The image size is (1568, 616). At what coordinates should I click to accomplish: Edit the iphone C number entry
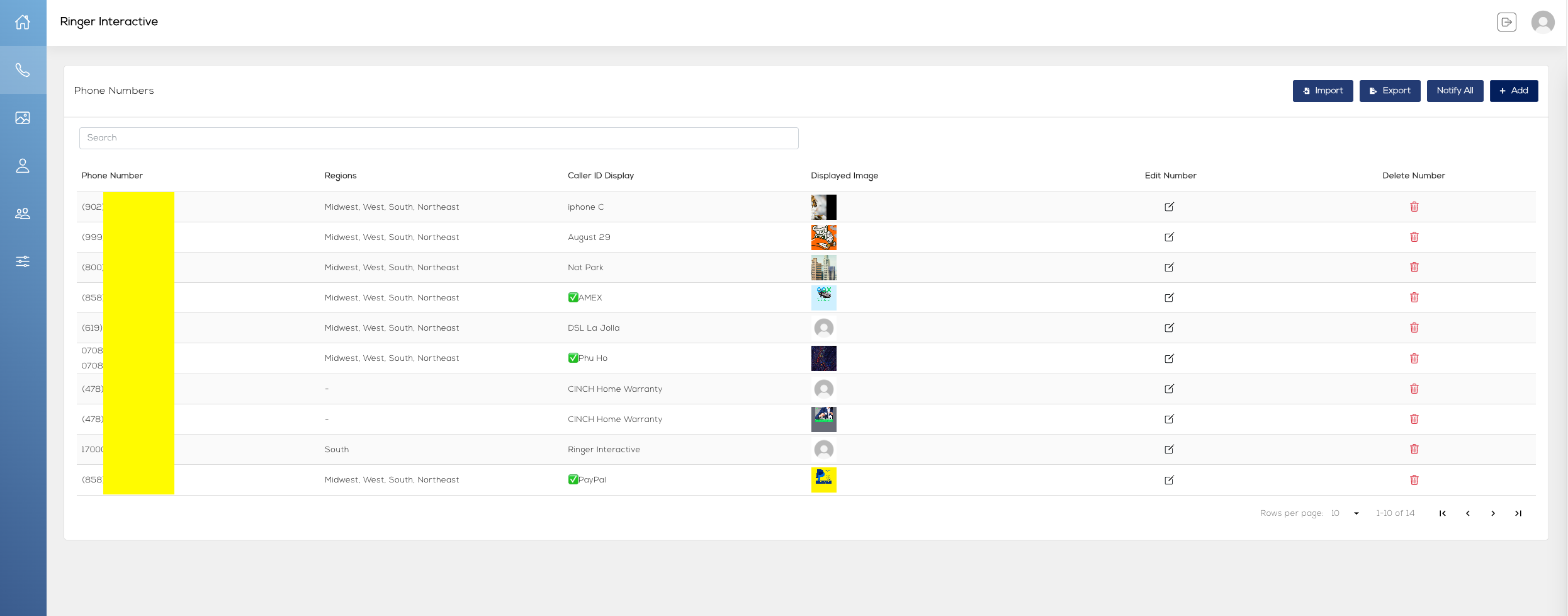click(1169, 207)
